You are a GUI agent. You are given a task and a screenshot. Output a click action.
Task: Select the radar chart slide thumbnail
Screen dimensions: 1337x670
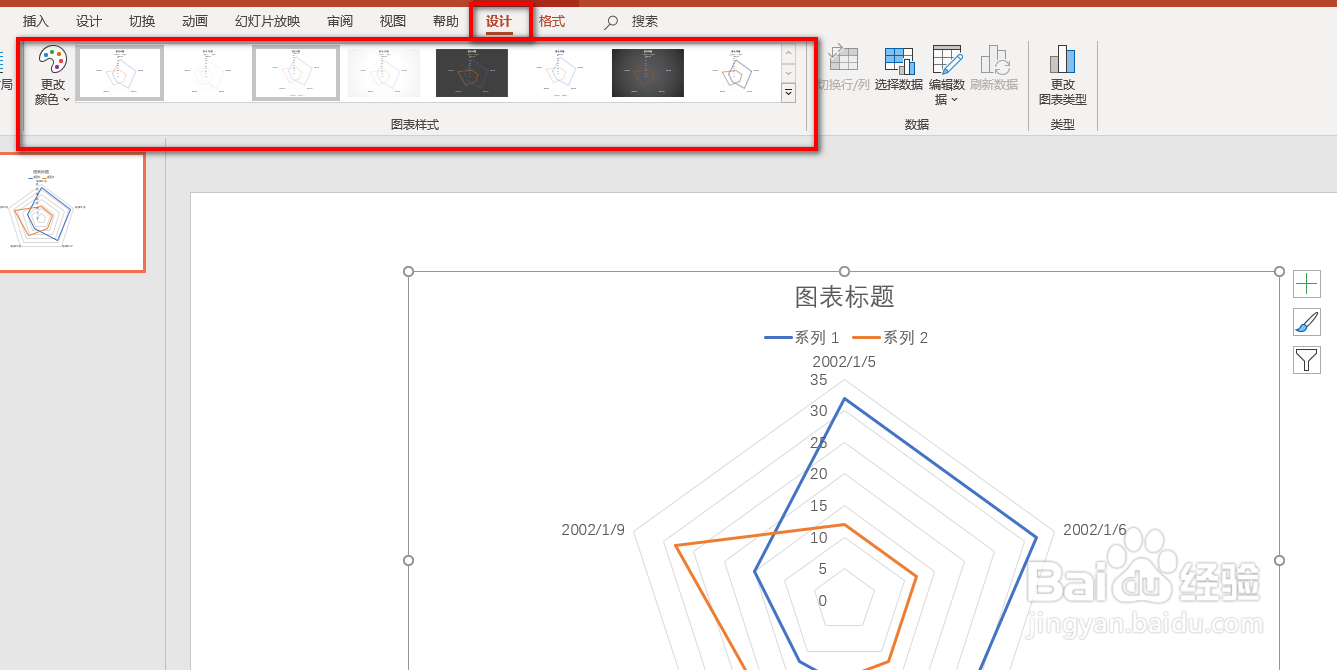(70, 212)
